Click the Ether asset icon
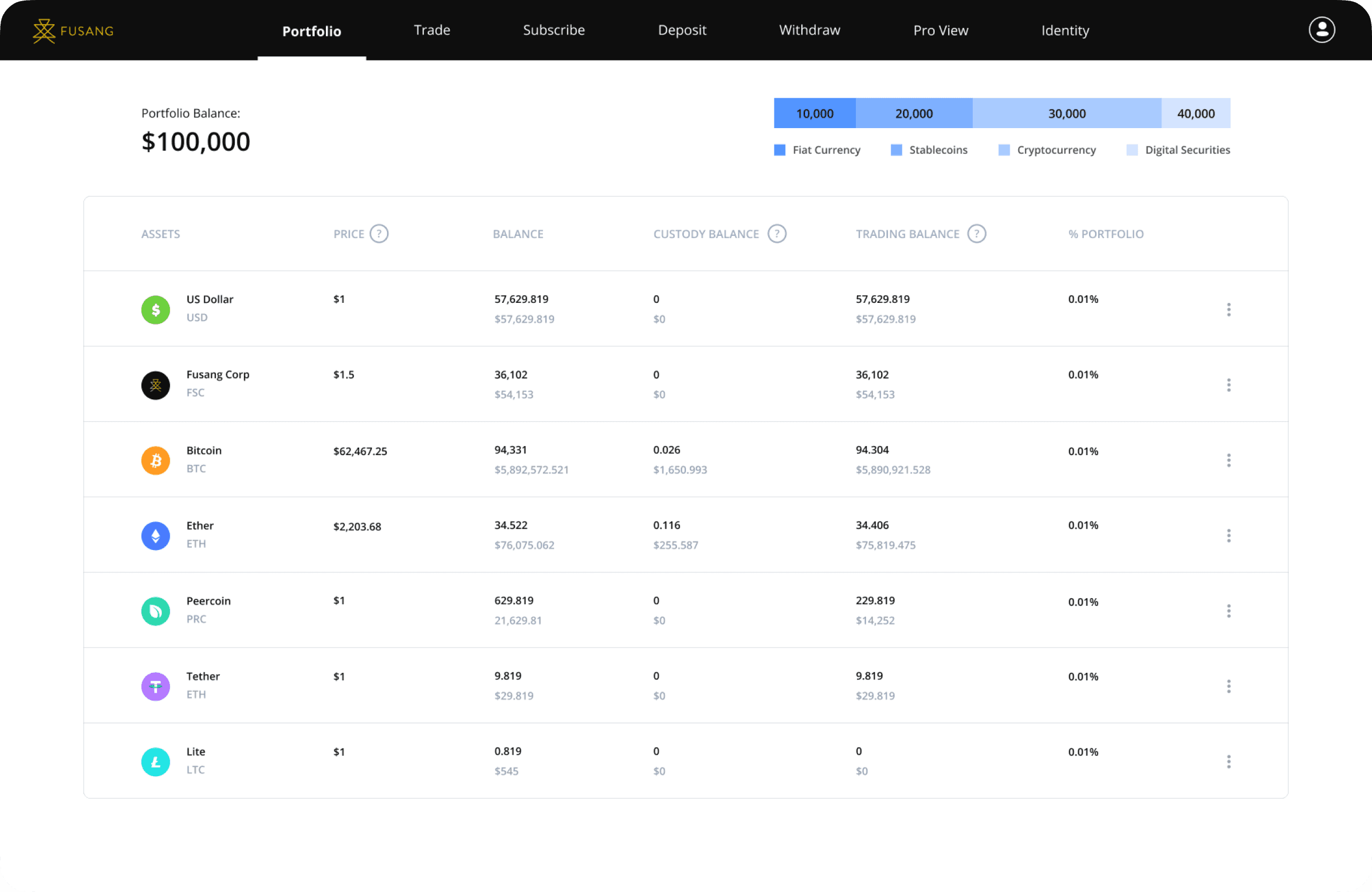This screenshot has width=1372, height=892. click(x=155, y=536)
